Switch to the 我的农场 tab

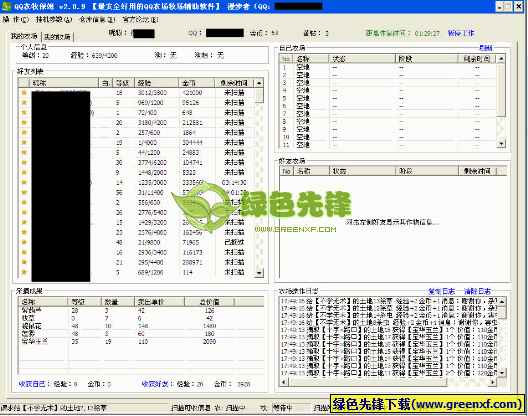pyautogui.click(x=24, y=36)
